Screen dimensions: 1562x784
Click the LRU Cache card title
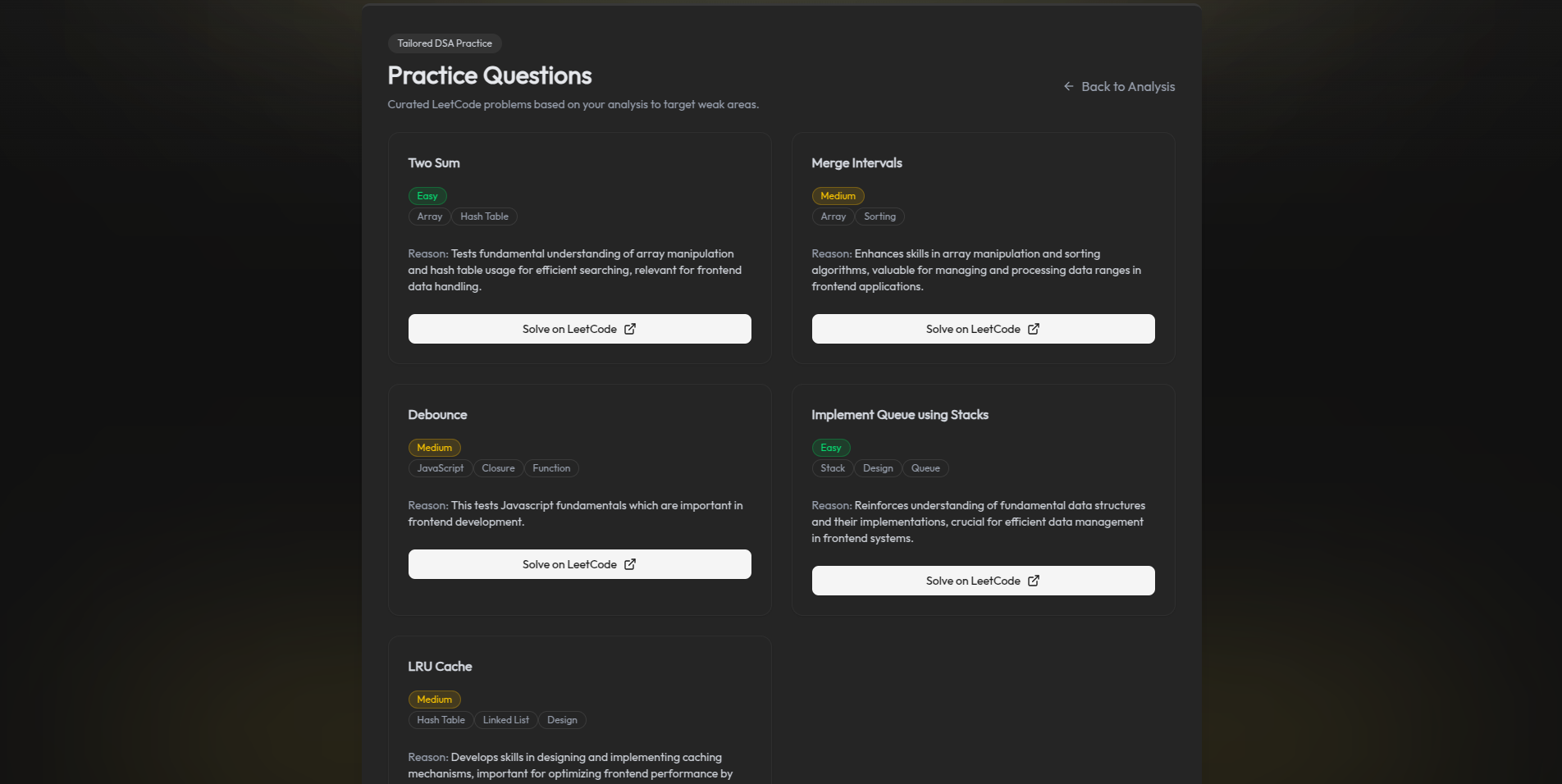pos(440,667)
